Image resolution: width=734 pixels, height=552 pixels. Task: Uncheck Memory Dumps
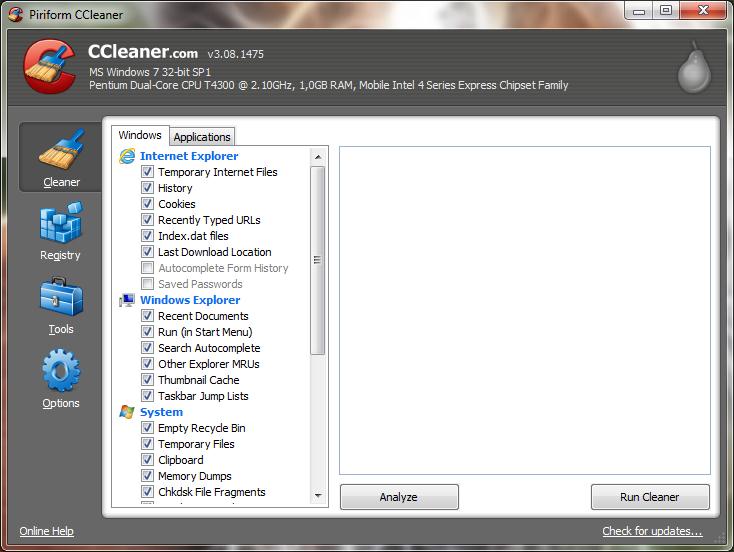click(147, 476)
